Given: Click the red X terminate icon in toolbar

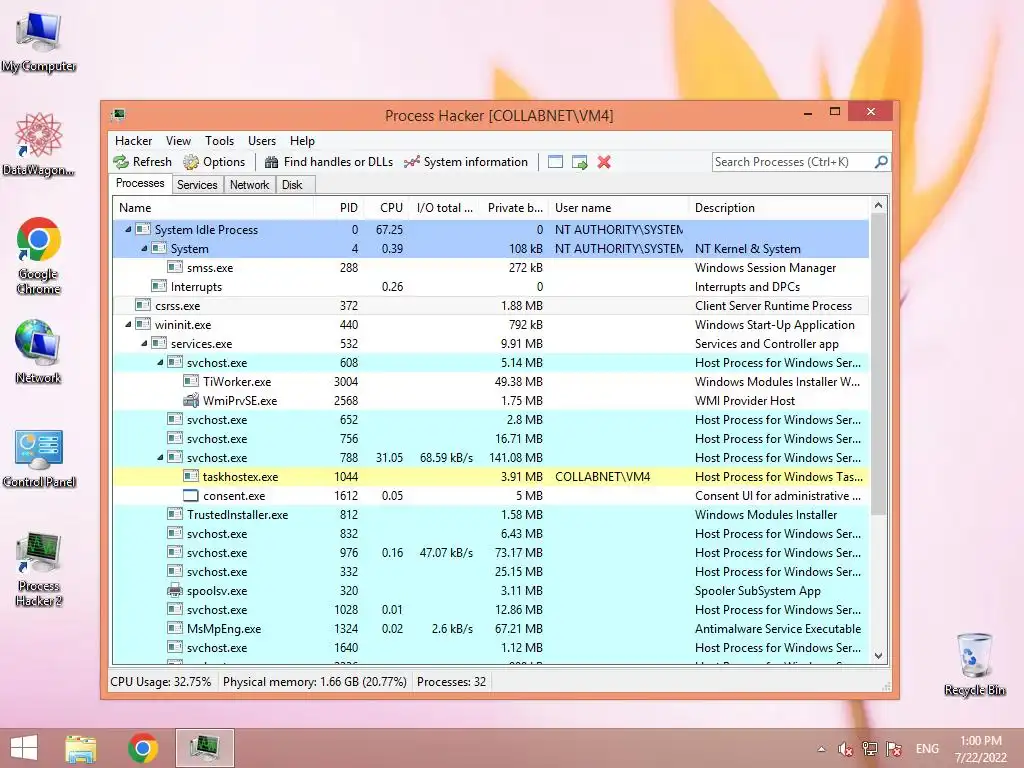Looking at the screenshot, I should [604, 162].
